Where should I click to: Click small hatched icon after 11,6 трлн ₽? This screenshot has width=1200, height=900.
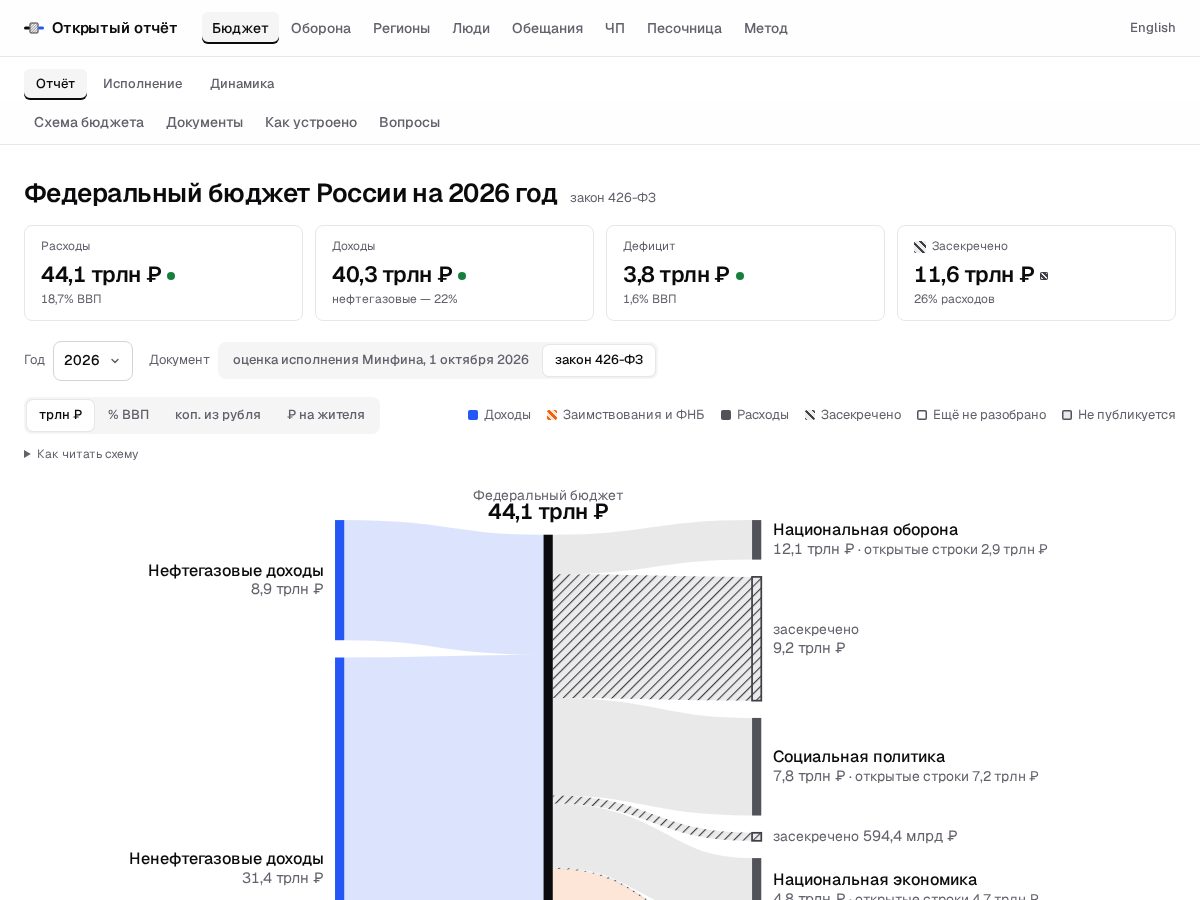(x=1044, y=276)
